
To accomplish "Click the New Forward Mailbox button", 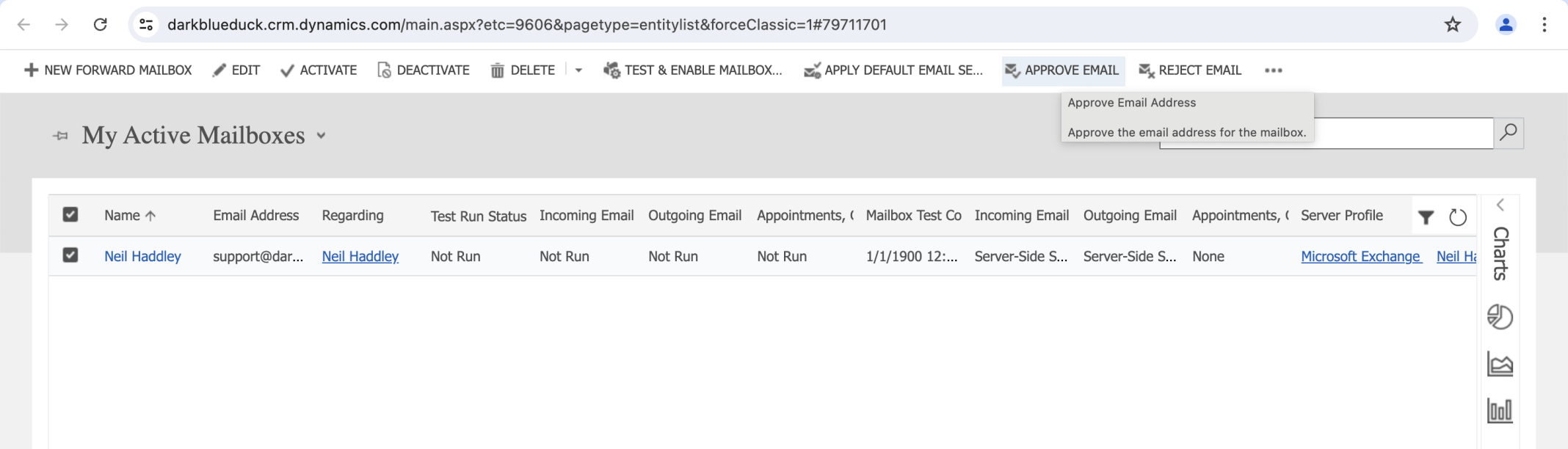I will (x=108, y=70).
